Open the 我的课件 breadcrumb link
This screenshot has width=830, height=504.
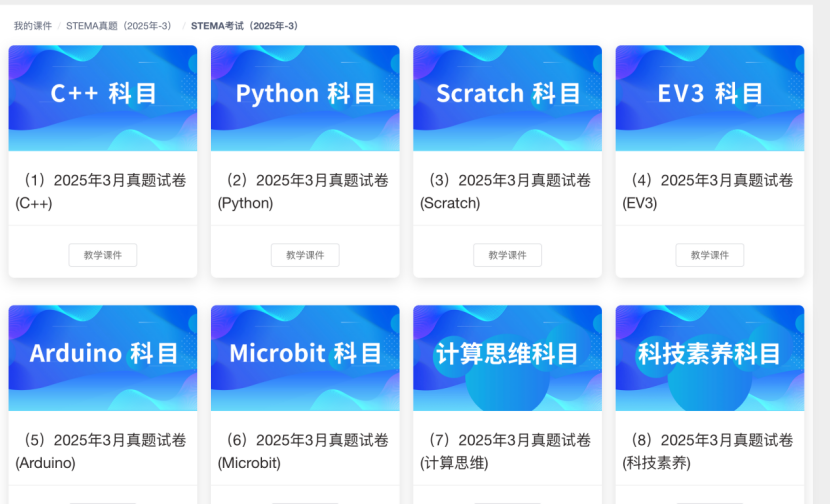coord(33,26)
